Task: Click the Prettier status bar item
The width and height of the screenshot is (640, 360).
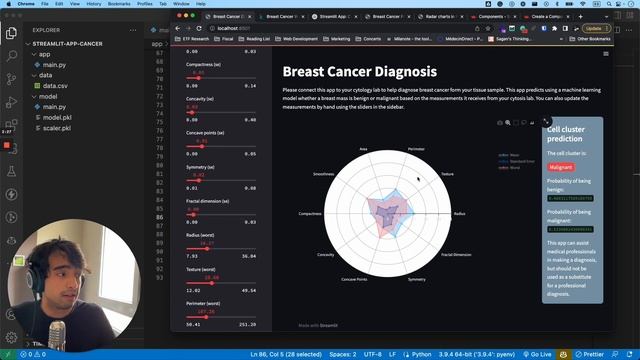Action: coord(590,354)
